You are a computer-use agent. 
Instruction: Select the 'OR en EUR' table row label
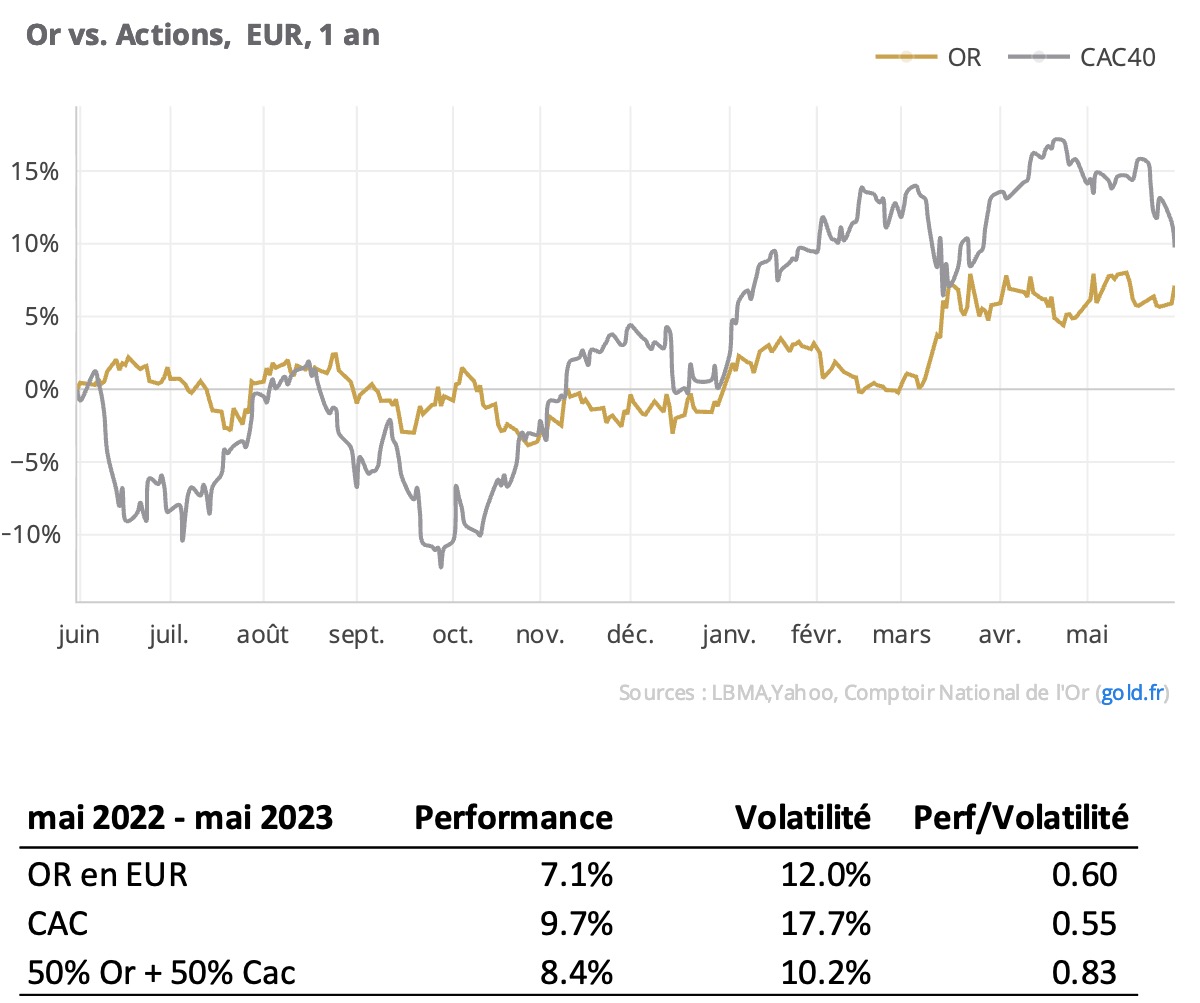coord(108,875)
